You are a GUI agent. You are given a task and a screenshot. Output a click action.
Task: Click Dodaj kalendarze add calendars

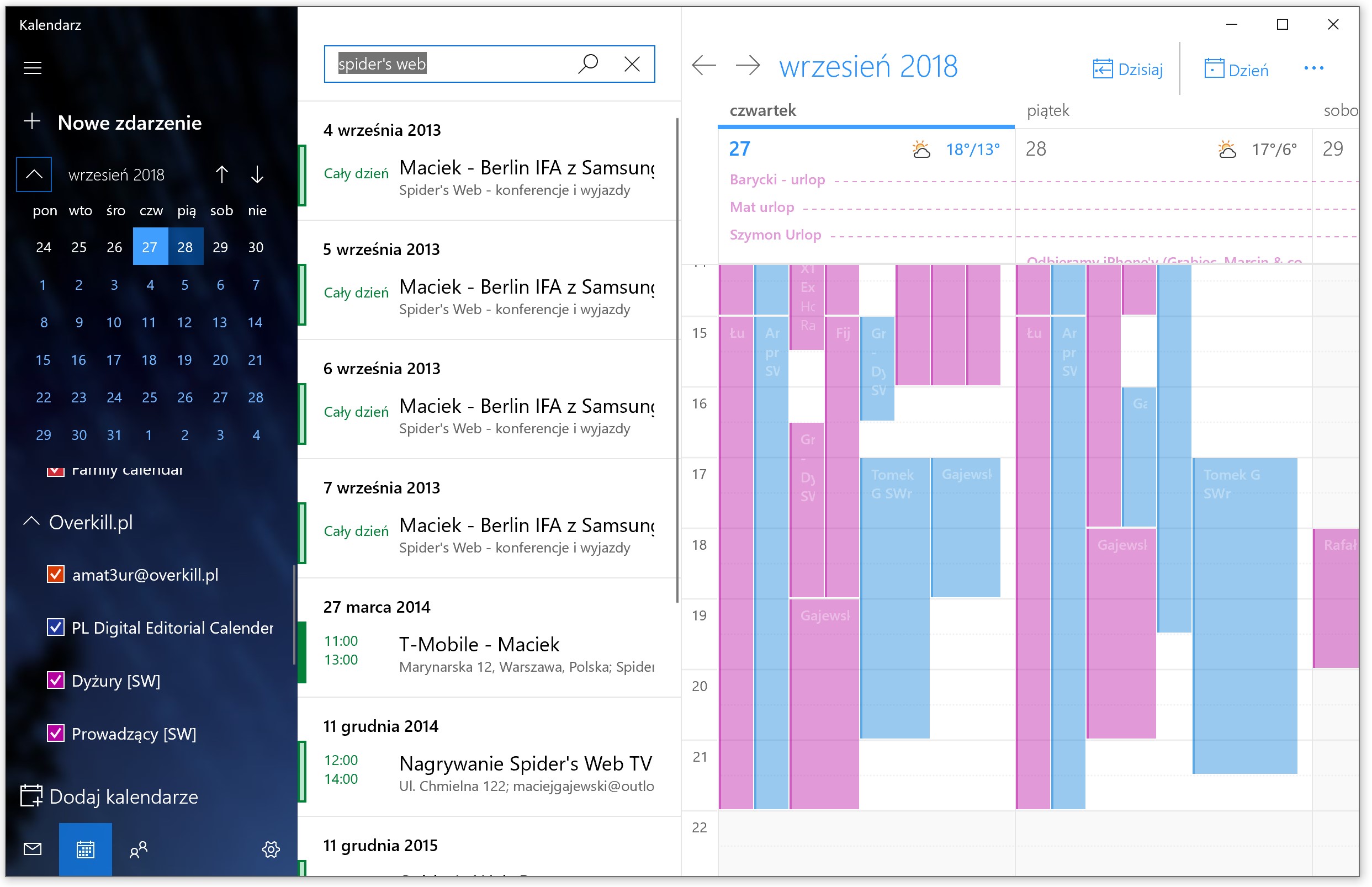[x=109, y=796]
